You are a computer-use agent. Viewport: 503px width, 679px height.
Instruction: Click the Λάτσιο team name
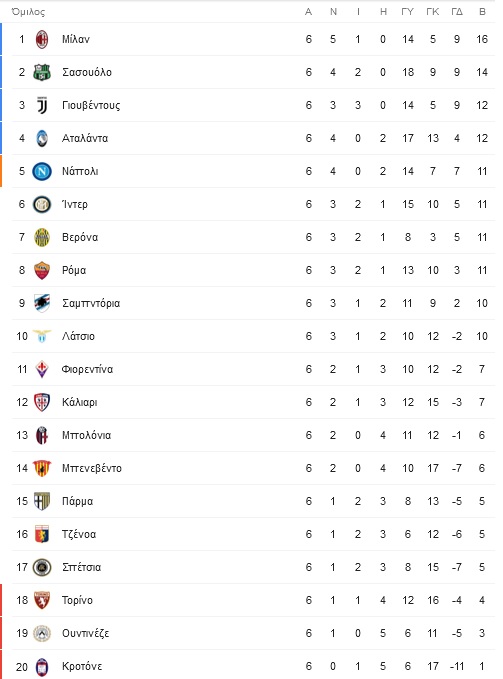78,336
